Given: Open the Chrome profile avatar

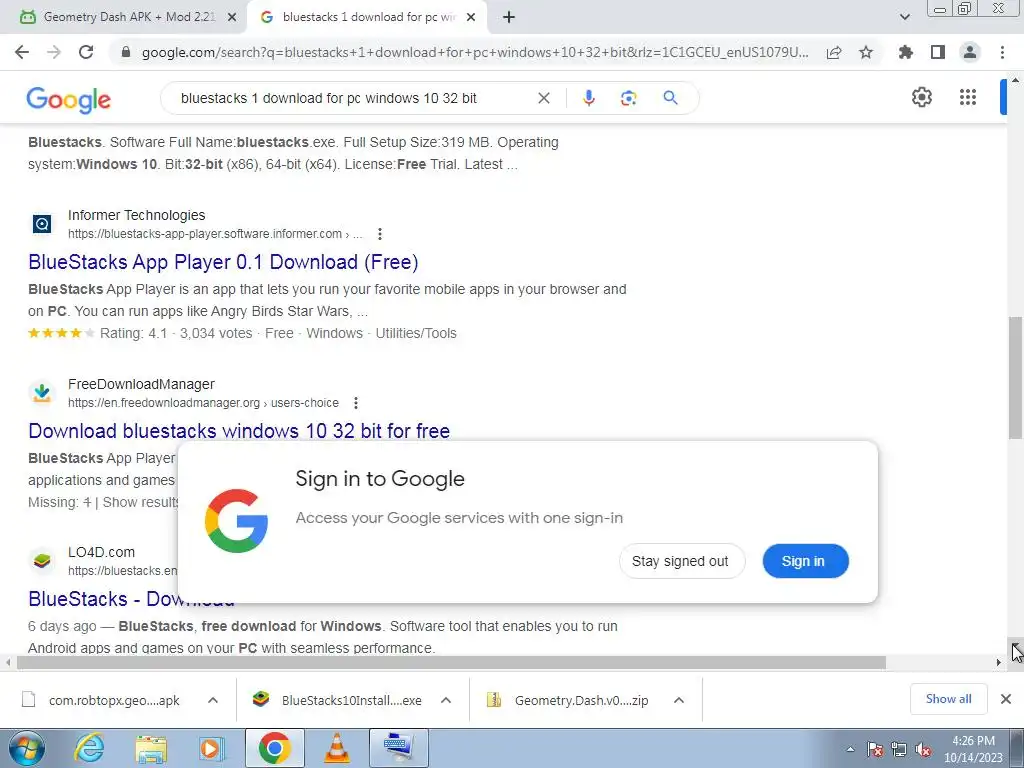Looking at the screenshot, I should tap(970, 52).
